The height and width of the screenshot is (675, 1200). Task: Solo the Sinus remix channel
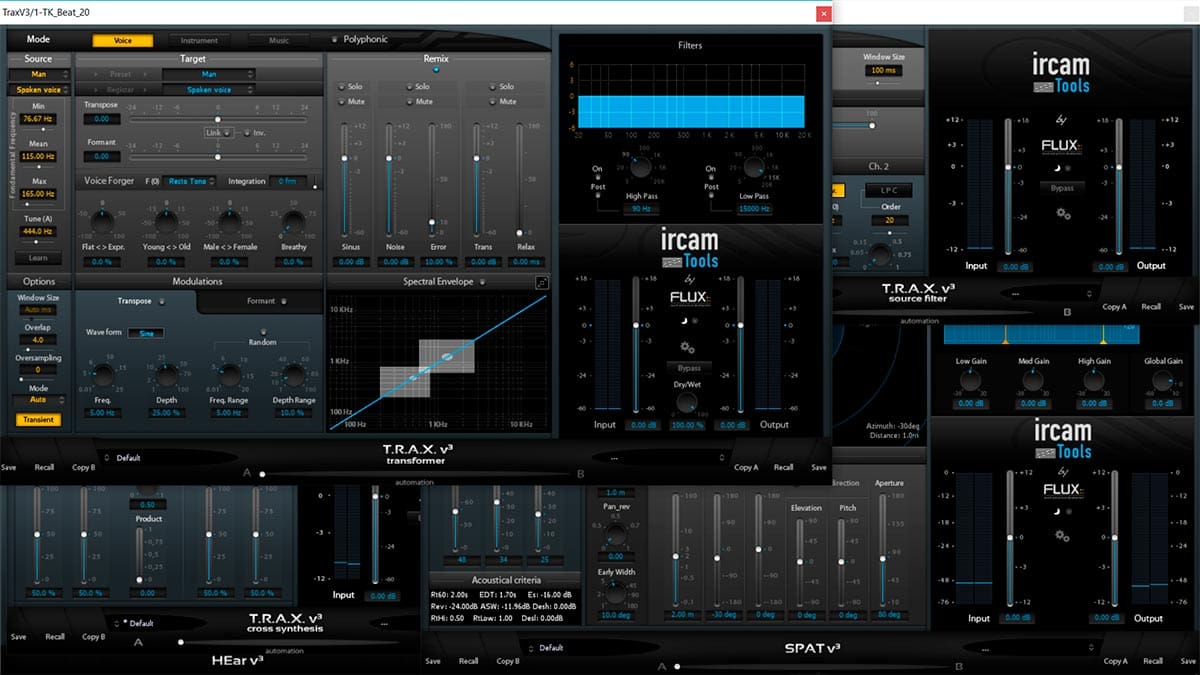click(342, 87)
